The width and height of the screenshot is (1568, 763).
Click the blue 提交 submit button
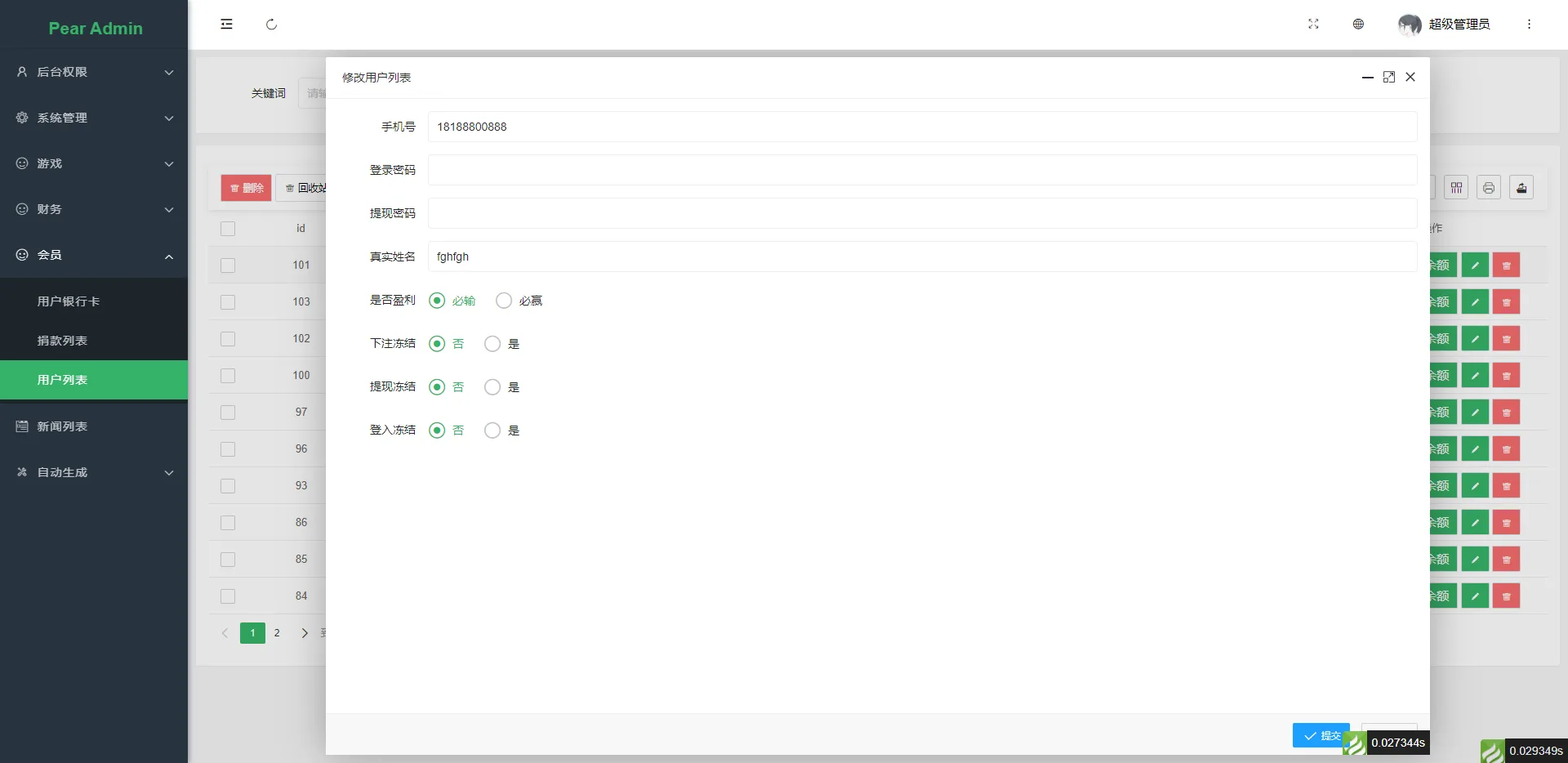1320,735
